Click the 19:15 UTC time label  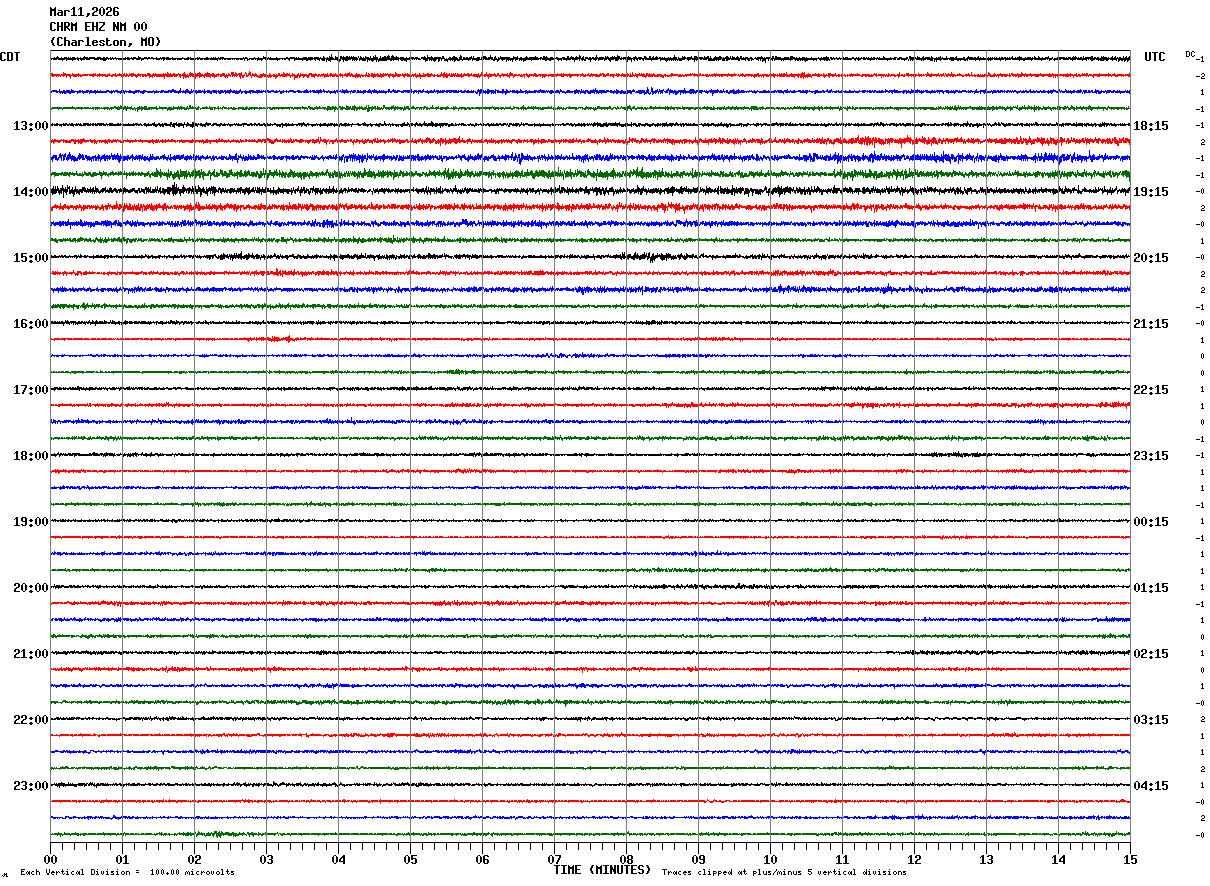tap(1150, 192)
